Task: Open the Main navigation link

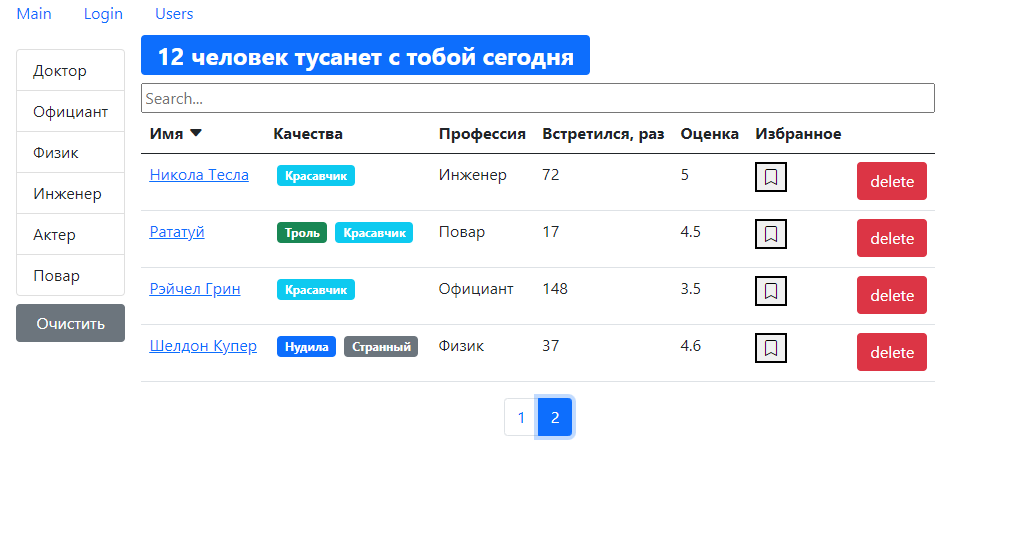Action: click(x=34, y=14)
